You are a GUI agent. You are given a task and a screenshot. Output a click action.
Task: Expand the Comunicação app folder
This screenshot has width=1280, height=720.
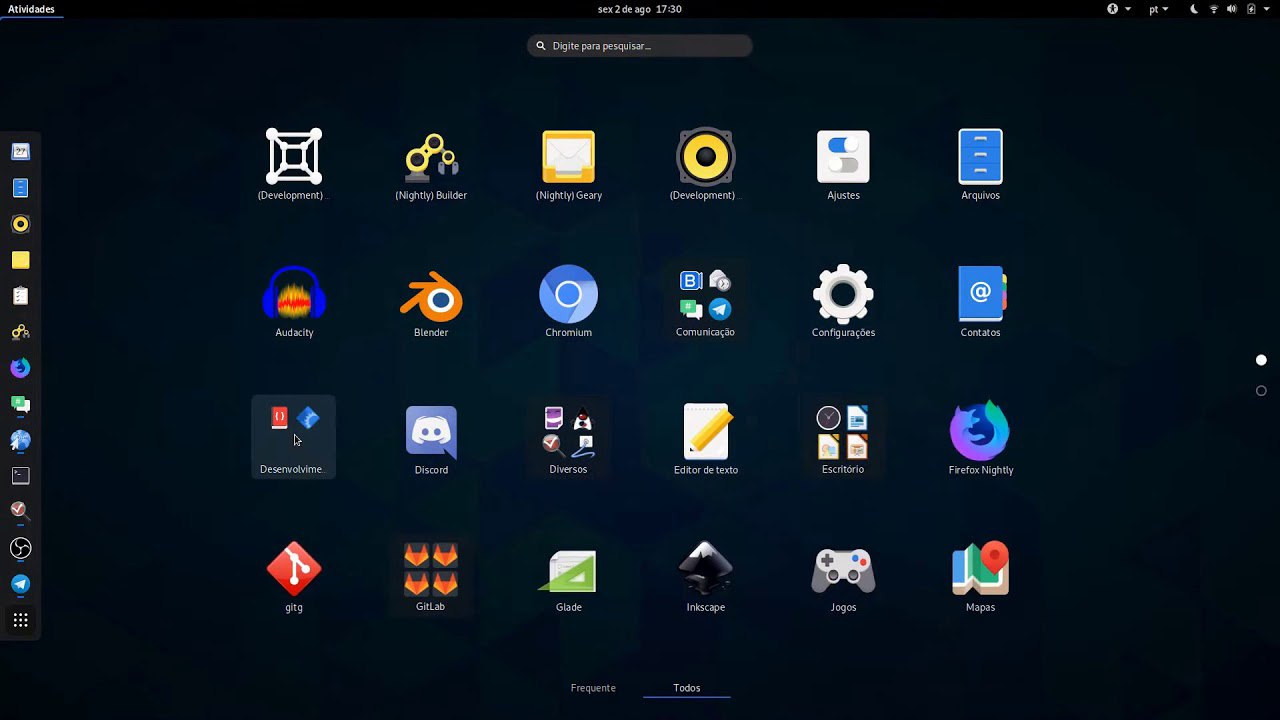click(705, 301)
